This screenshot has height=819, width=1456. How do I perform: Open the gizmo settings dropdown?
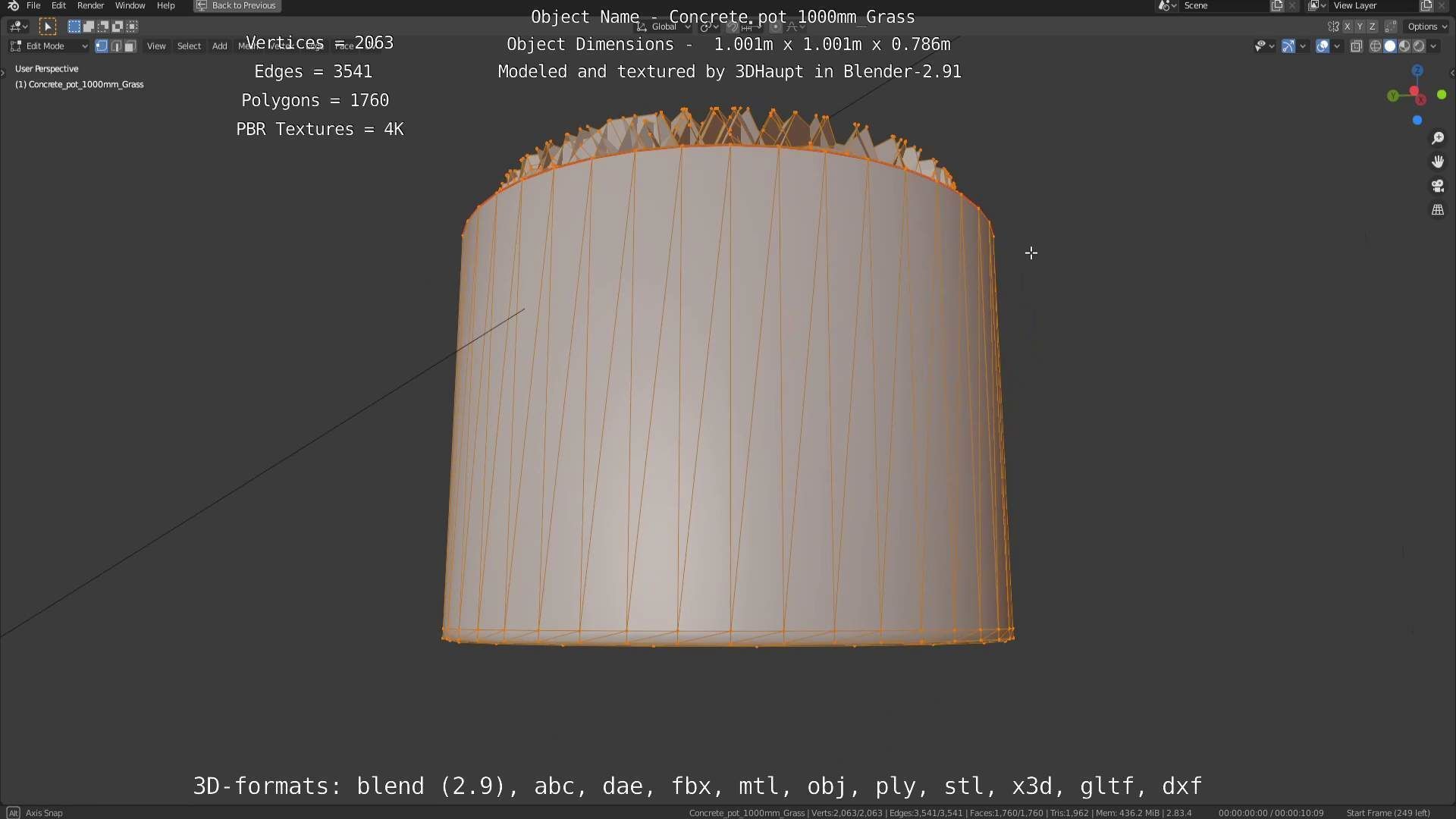pos(1303,46)
